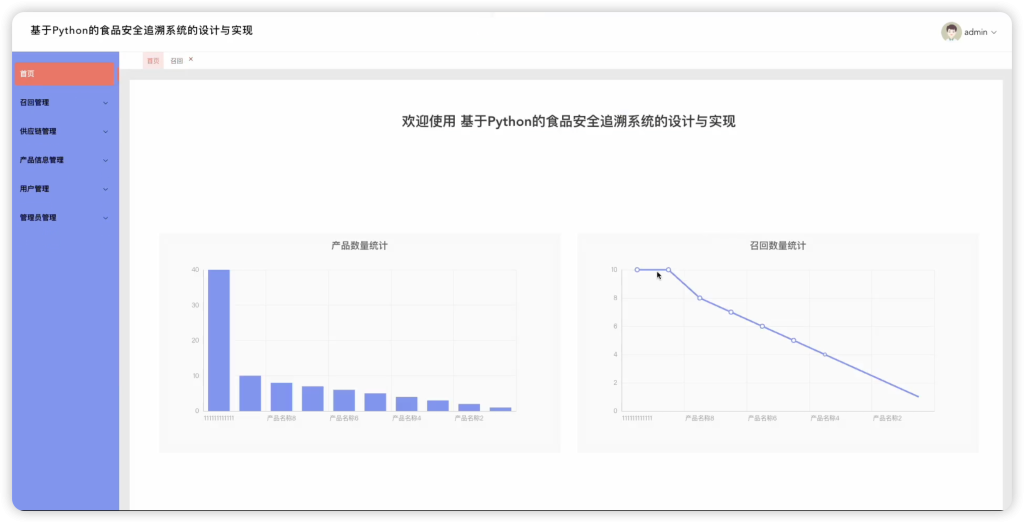The height and width of the screenshot is (523, 1024).
Task: Click the header title 基于Python的食品安全追溯系统的设计与实现
Action: [x=141, y=31]
